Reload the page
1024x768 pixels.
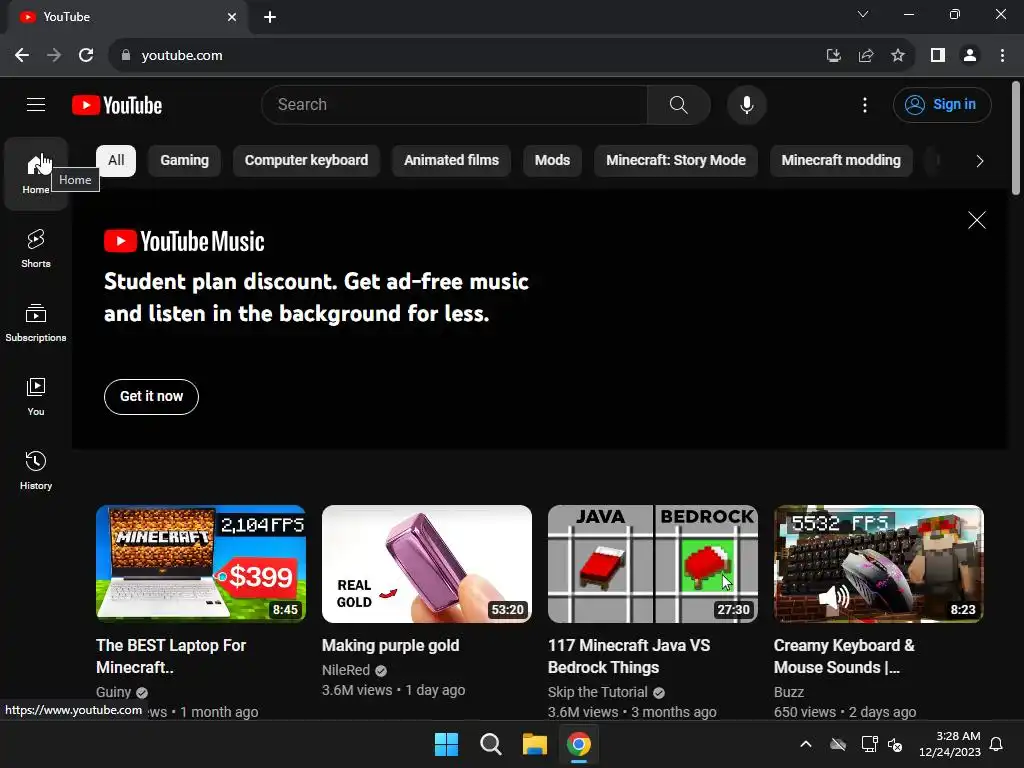pyautogui.click(x=86, y=56)
